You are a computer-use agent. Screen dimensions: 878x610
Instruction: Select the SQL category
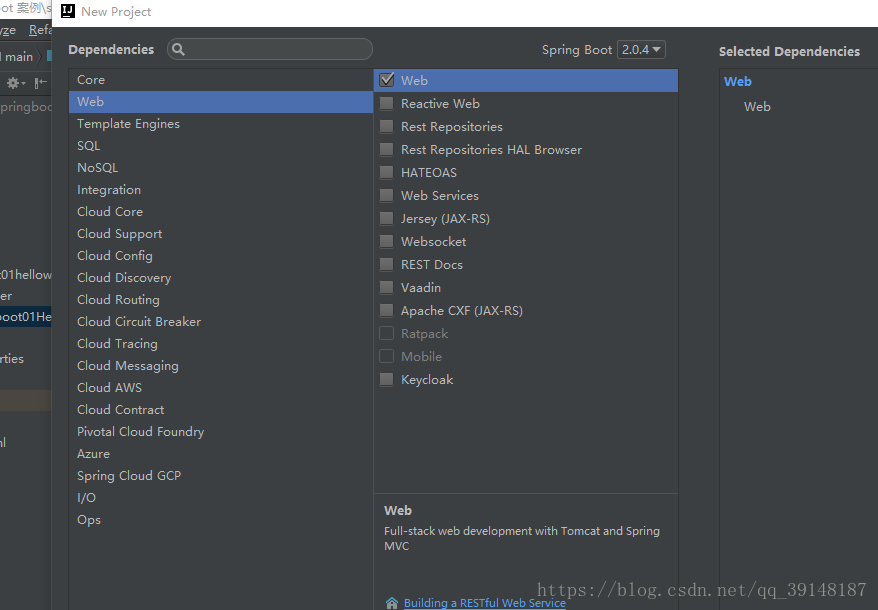221,146
